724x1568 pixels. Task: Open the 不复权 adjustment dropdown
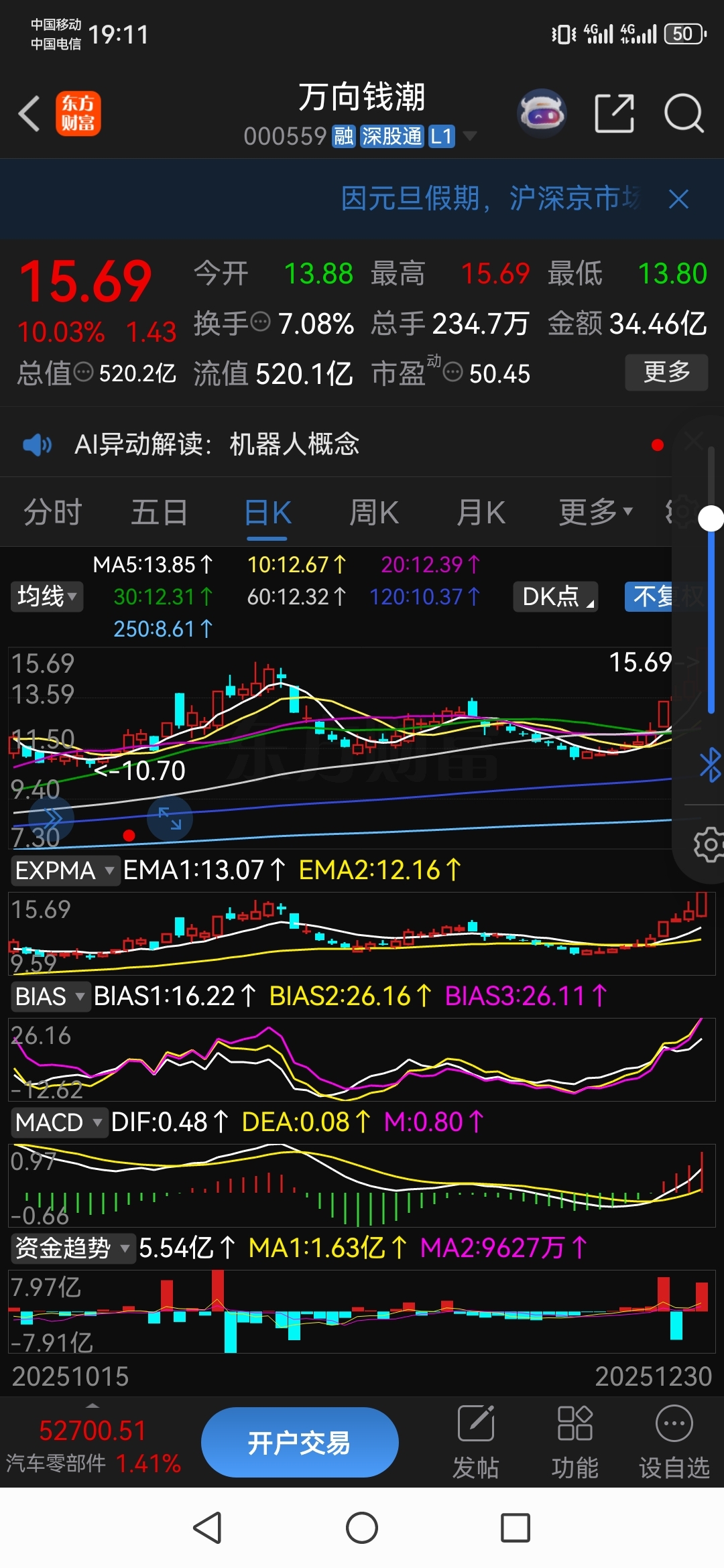[664, 596]
